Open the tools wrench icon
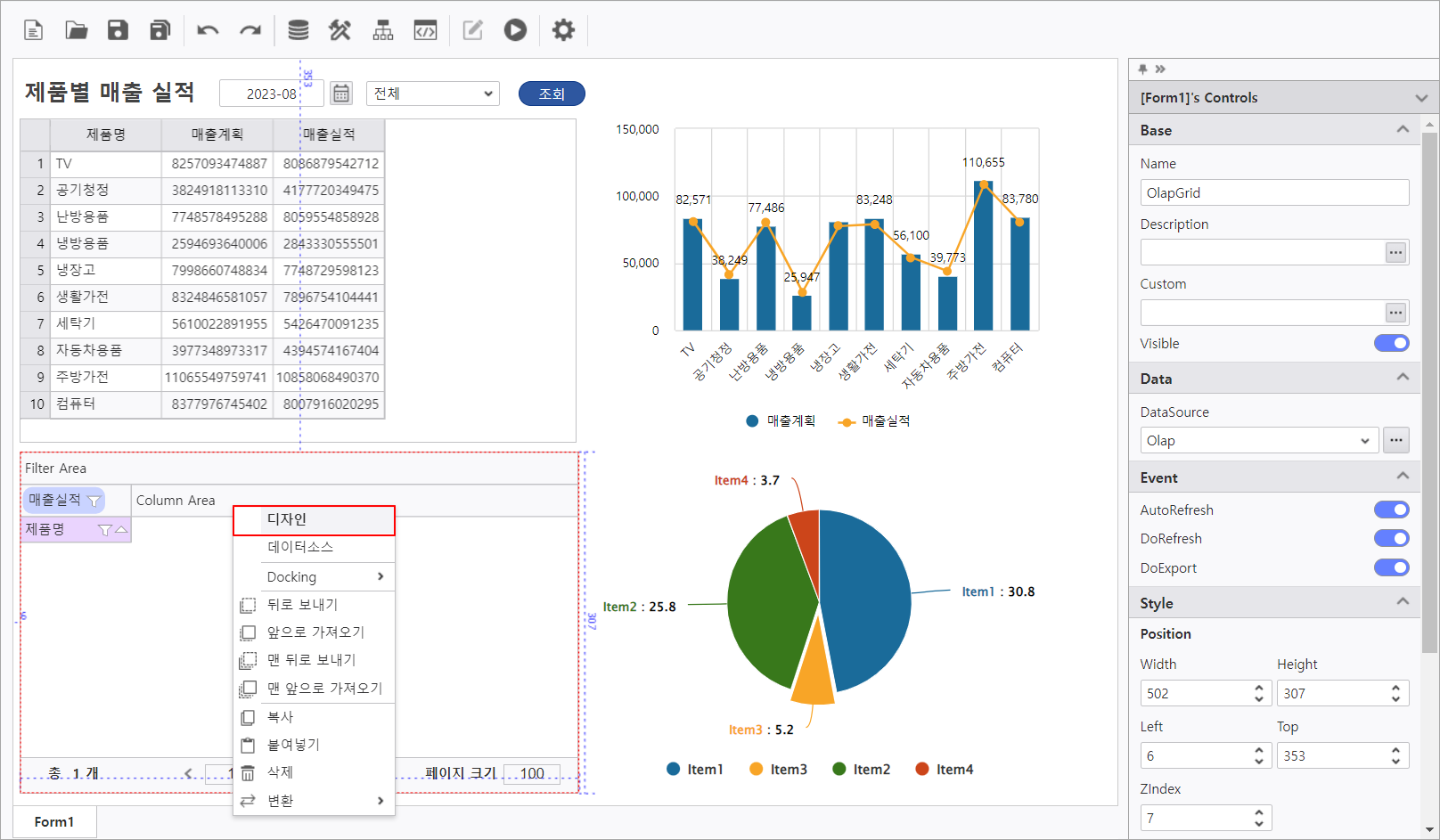The image size is (1440, 840). [340, 30]
